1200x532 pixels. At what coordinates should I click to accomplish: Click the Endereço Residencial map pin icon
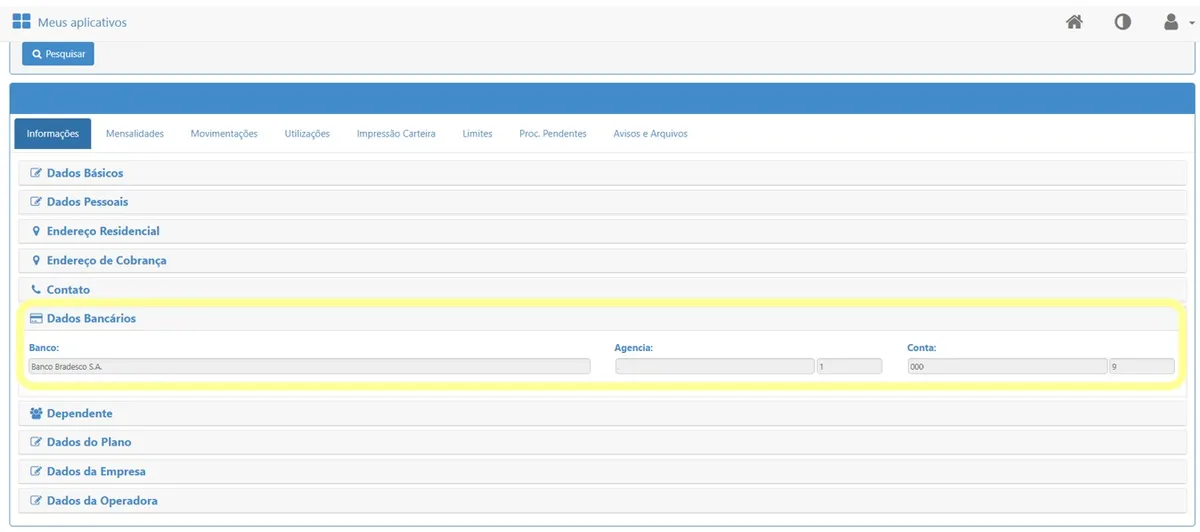coord(36,231)
